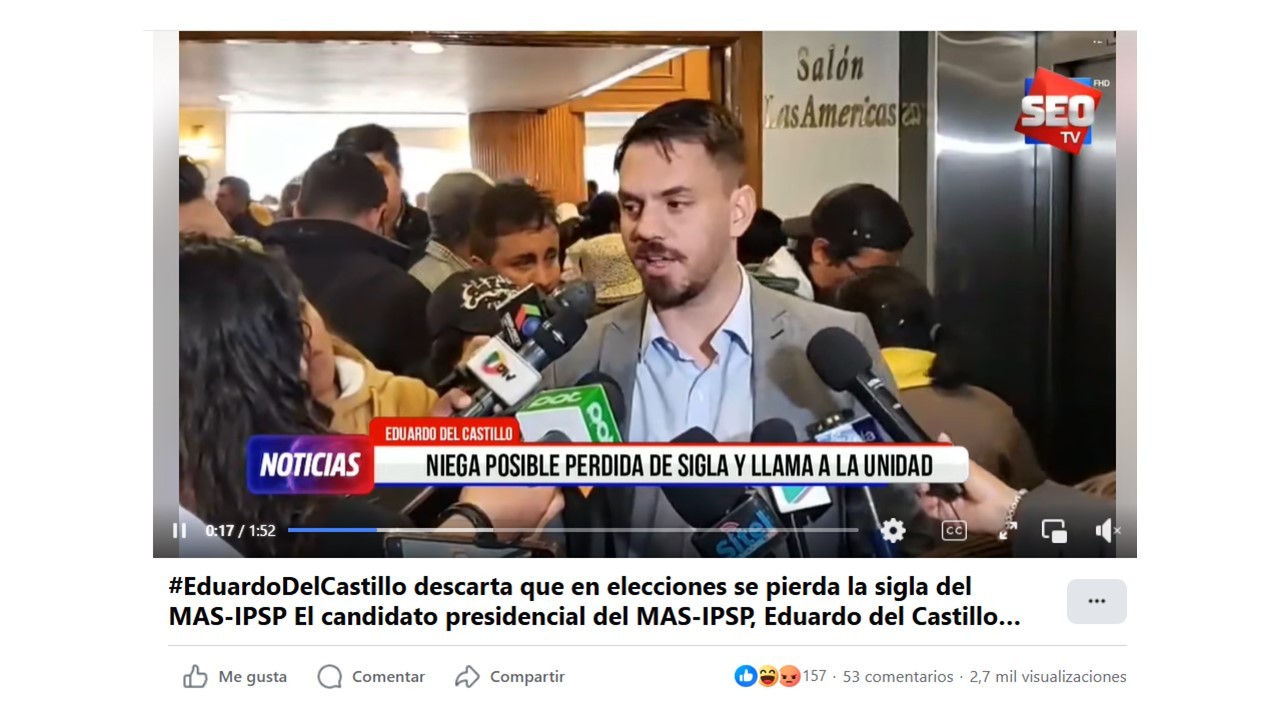The width and height of the screenshot is (1280, 720).
Task: Click the share arrow icon
Action: [467, 677]
